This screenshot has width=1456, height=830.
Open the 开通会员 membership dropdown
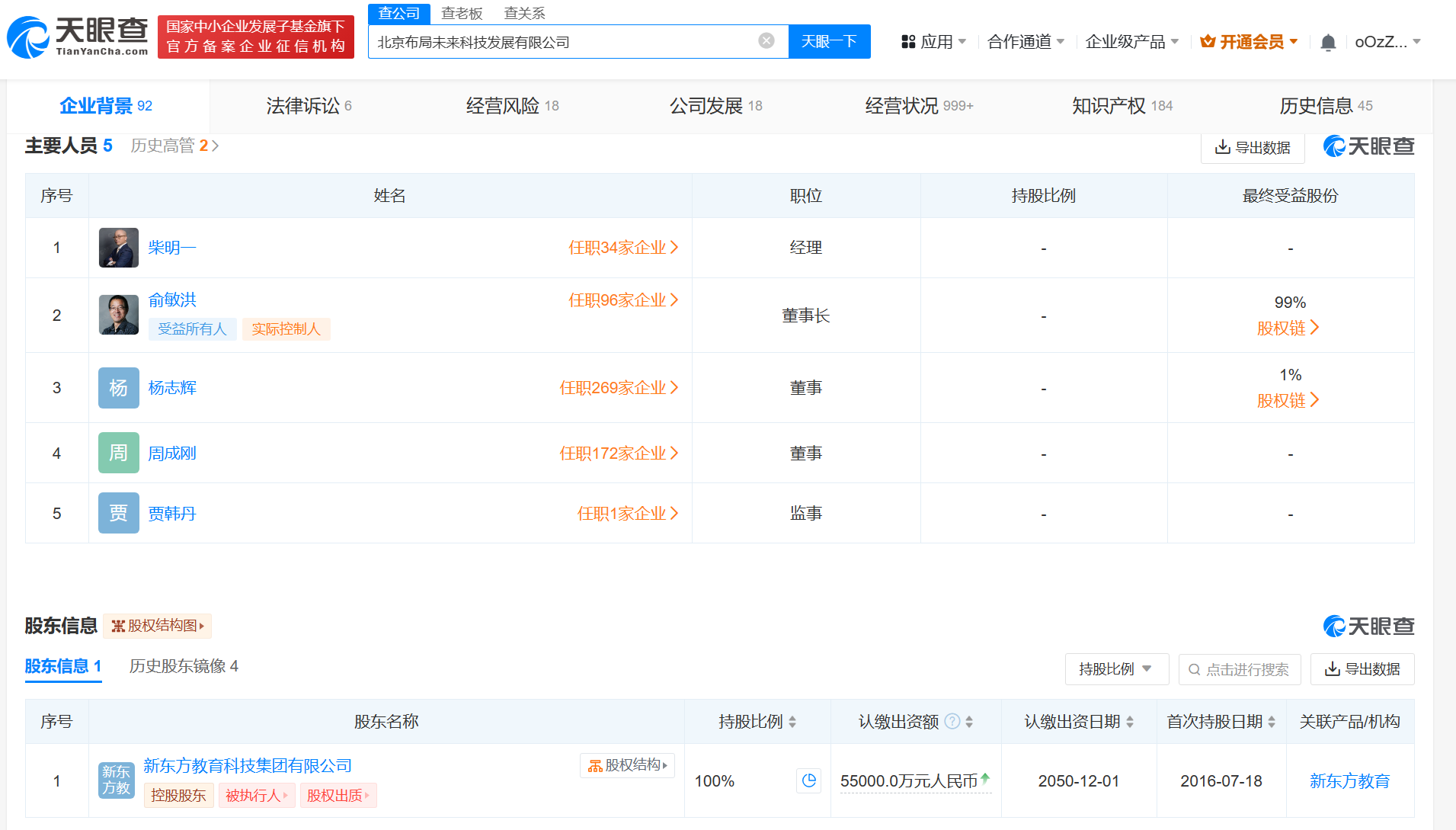click(1249, 42)
